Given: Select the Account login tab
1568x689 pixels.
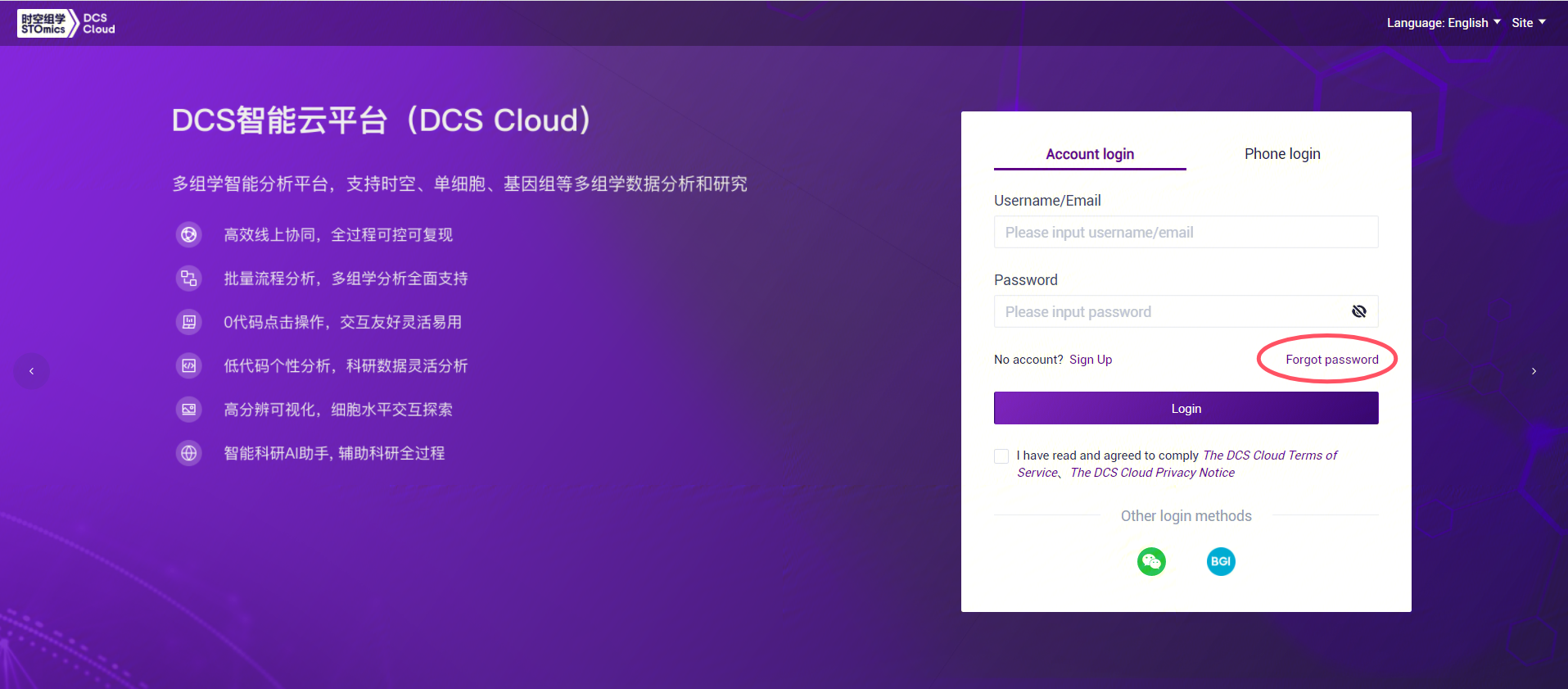Looking at the screenshot, I should tap(1090, 154).
